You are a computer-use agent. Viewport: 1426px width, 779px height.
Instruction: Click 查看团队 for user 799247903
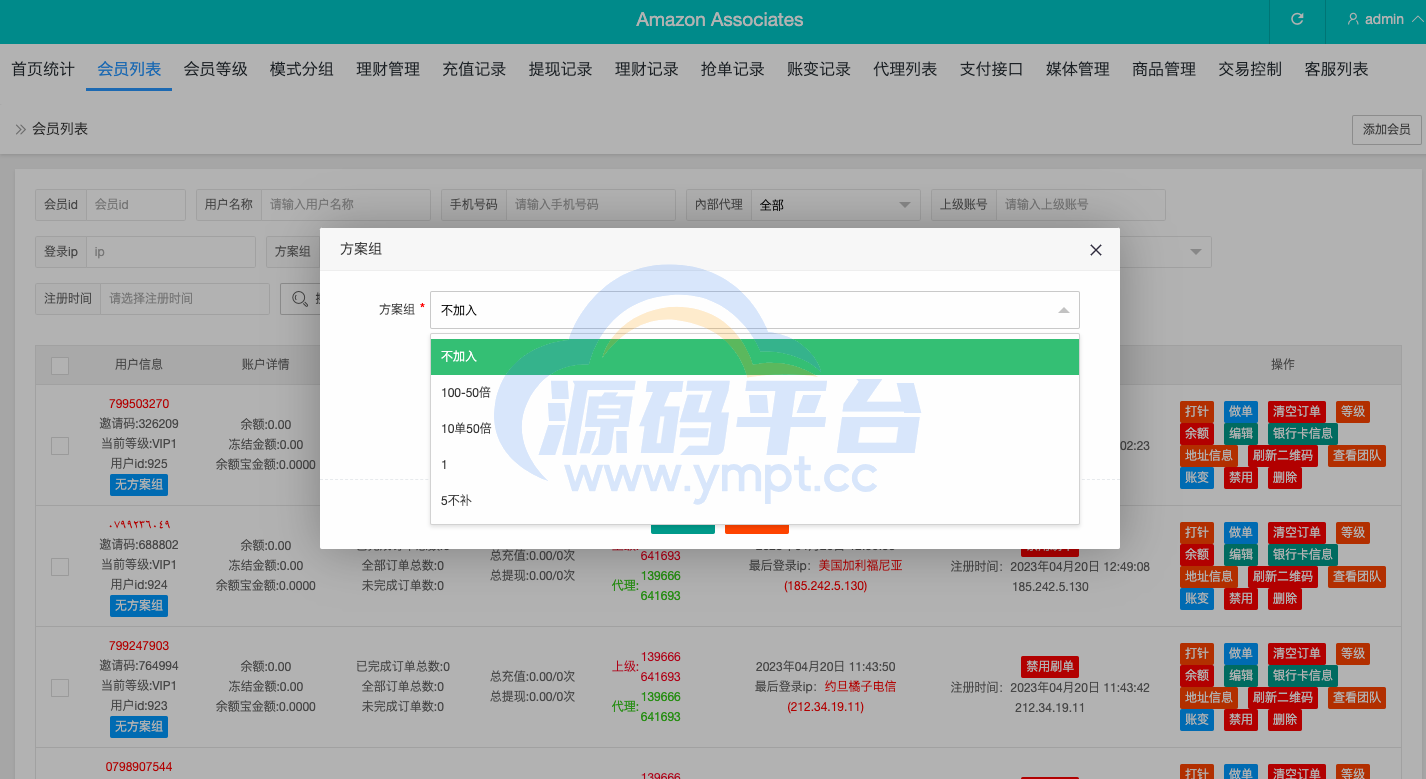coord(1357,698)
